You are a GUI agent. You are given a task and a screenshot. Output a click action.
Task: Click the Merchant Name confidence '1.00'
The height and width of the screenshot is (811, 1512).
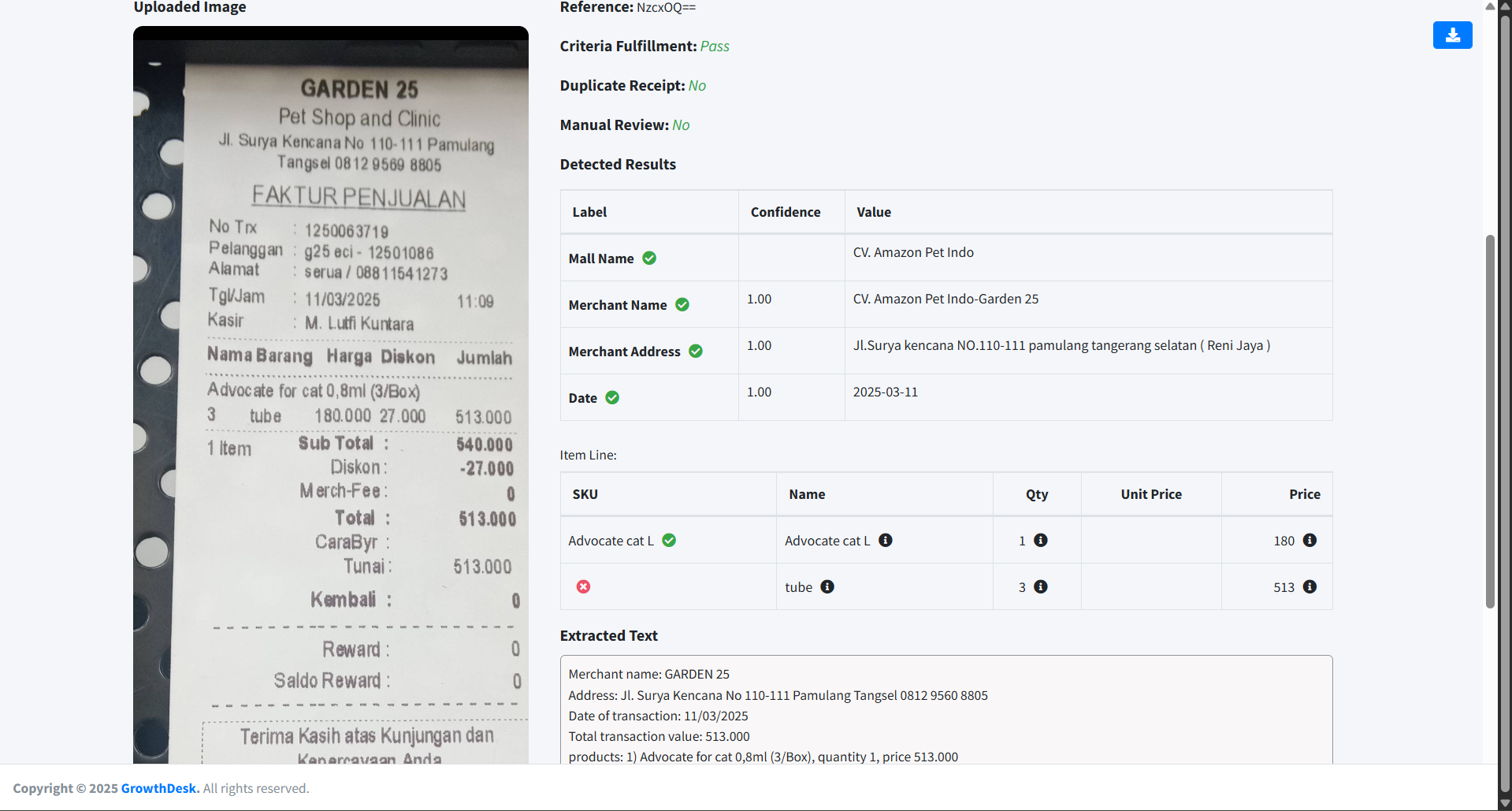click(759, 299)
